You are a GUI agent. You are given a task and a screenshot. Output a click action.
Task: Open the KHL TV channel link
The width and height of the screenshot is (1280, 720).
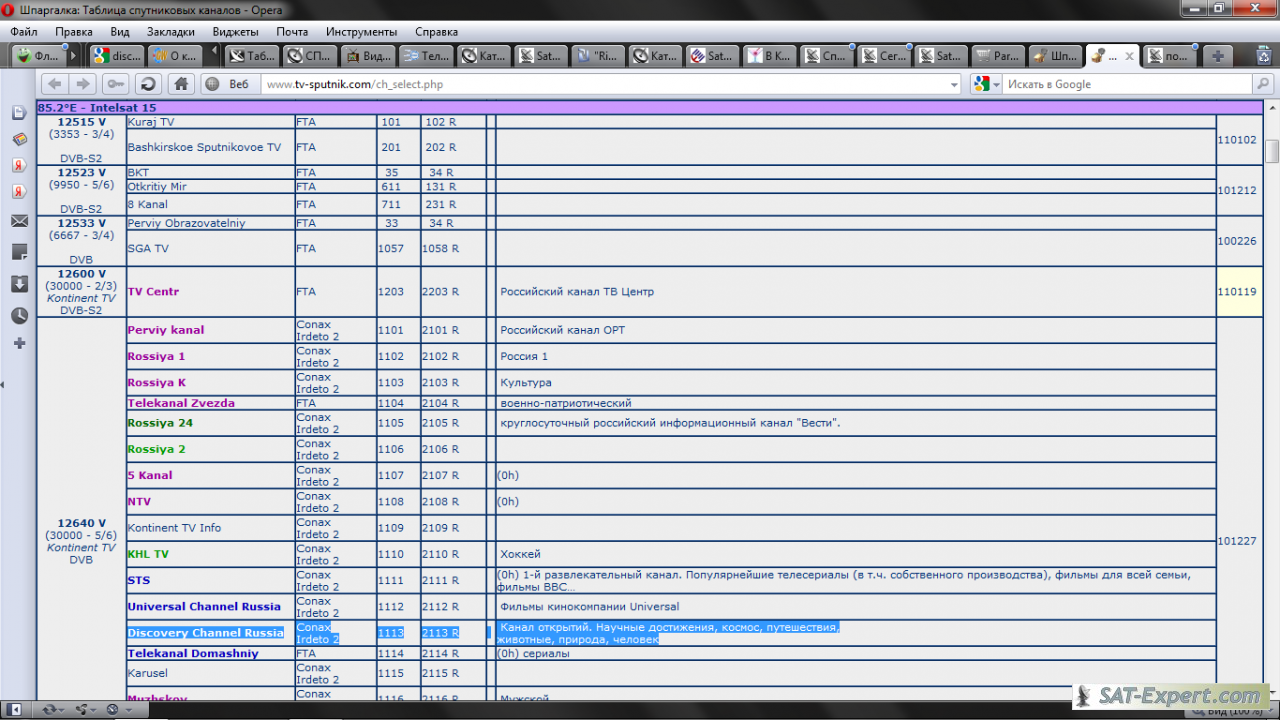[148, 554]
